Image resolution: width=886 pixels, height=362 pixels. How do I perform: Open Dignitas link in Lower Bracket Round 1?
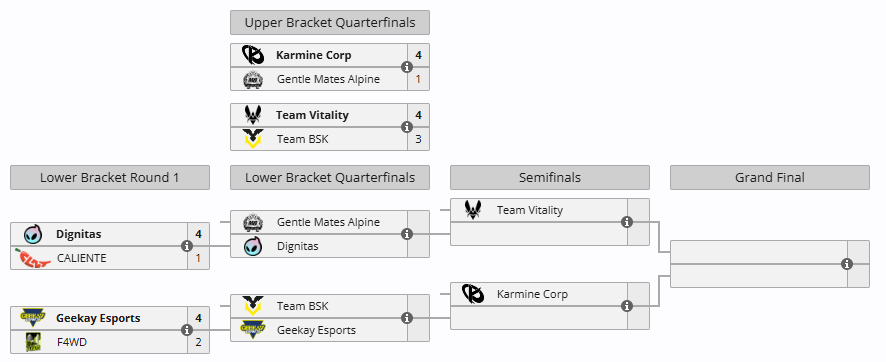pyautogui.click(x=79, y=234)
